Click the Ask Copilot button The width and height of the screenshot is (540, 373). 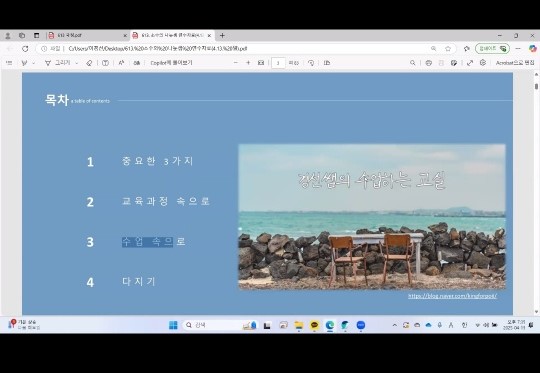(171, 63)
